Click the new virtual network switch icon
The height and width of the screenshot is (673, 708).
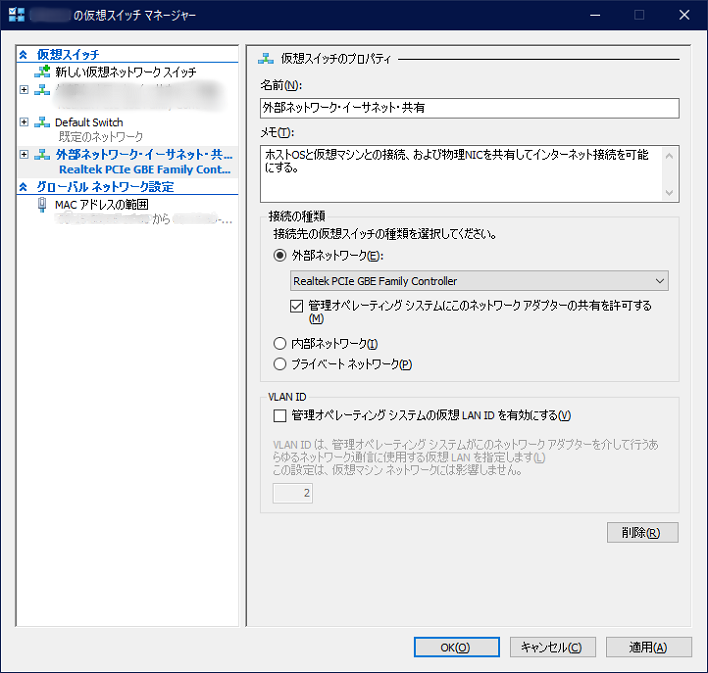coord(42,71)
